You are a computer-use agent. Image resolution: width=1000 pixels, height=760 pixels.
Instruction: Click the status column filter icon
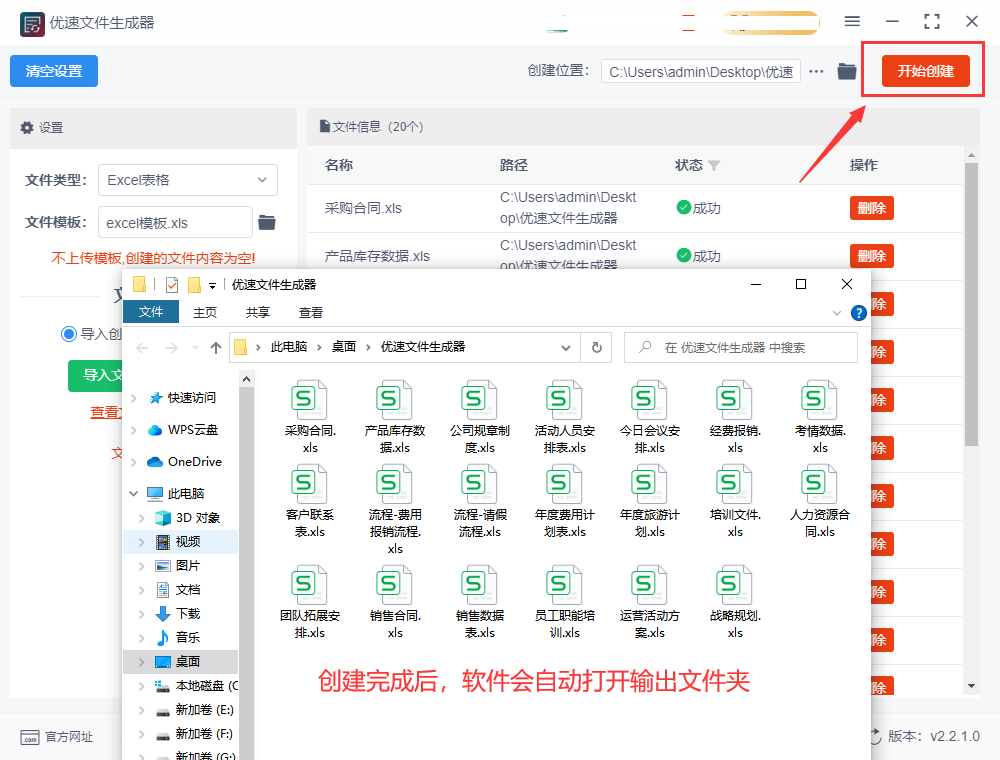point(713,165)
